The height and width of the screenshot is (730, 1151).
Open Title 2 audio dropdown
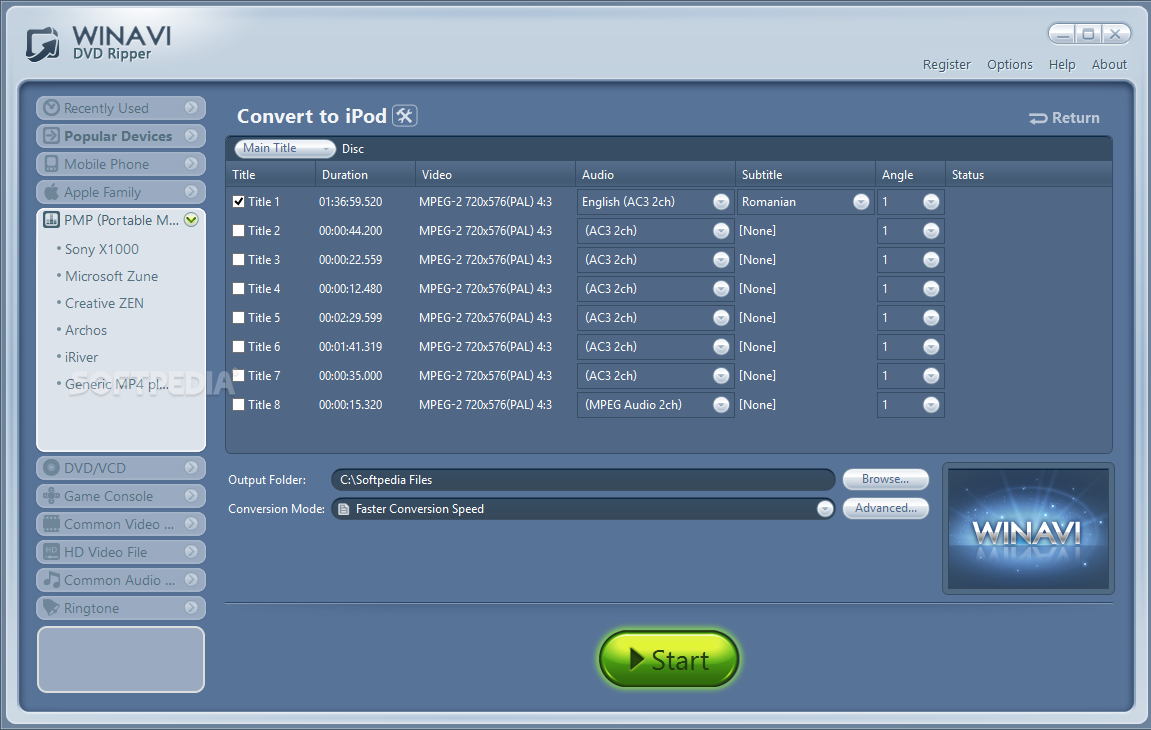(721, 231)
